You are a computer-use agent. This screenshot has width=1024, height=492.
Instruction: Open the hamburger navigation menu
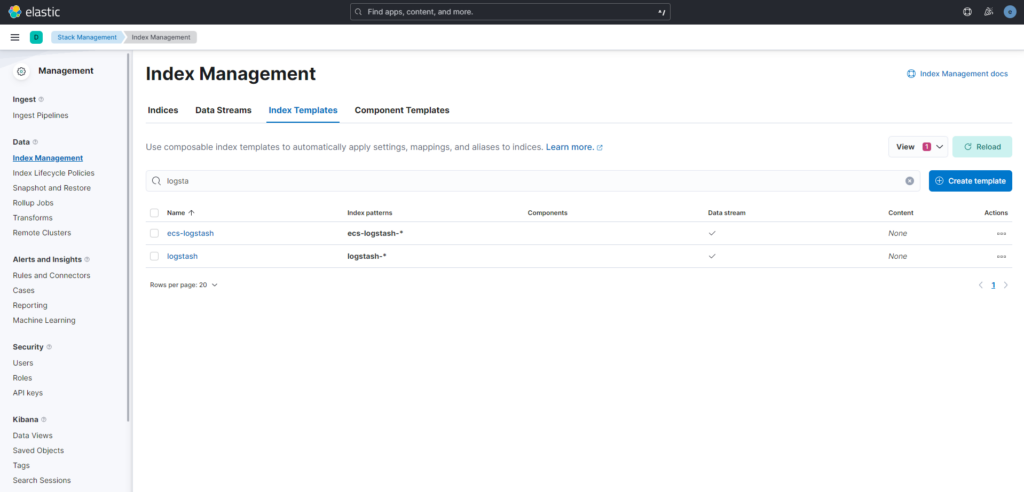tap(15, 37)
